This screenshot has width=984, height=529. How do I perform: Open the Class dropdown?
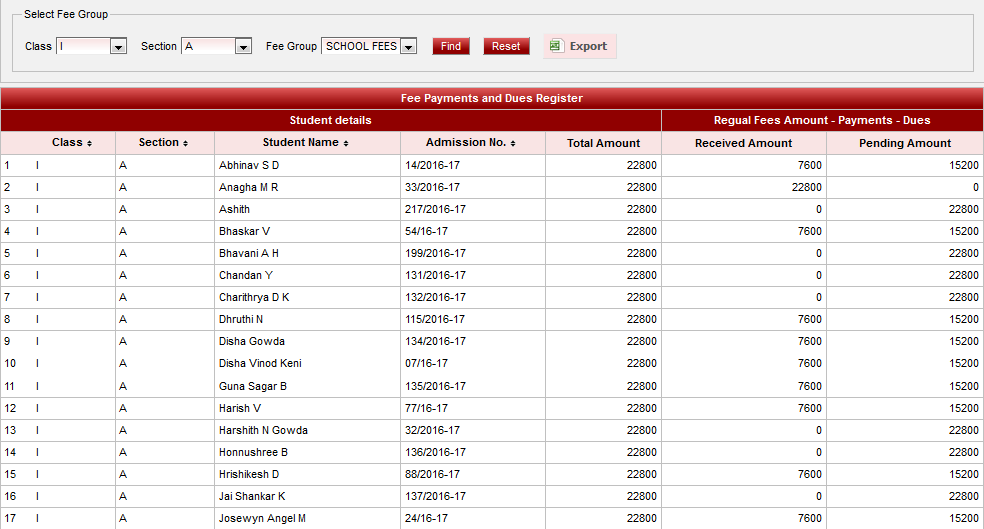[118, 46]
